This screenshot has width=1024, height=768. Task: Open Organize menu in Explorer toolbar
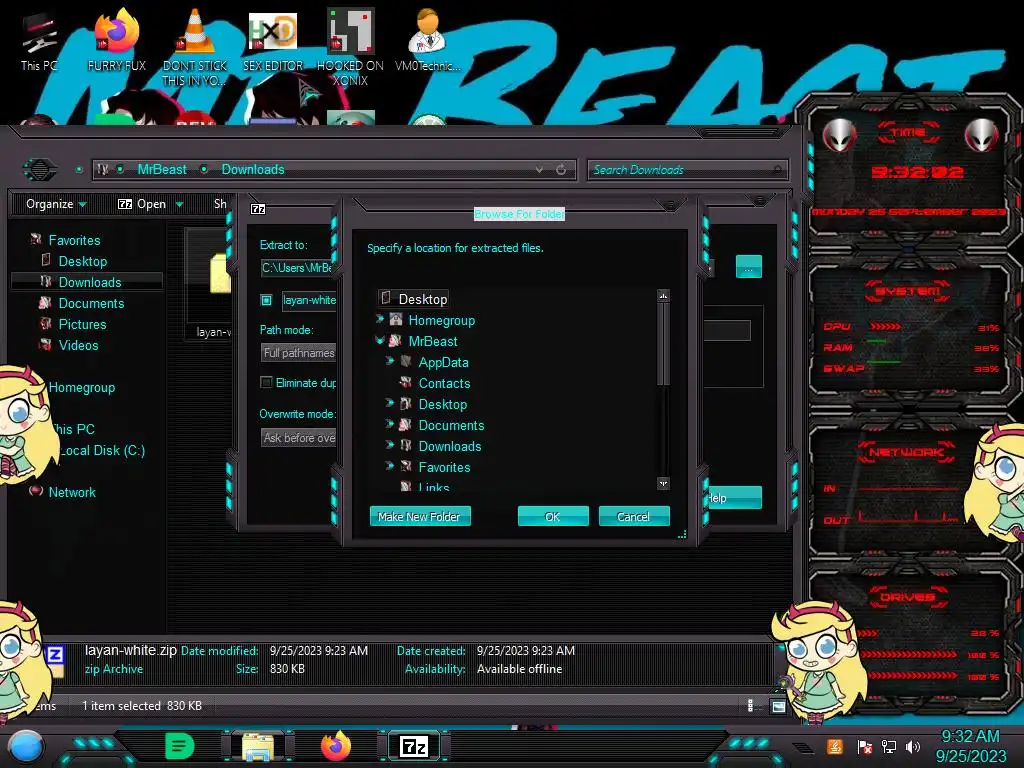(56, 204)
